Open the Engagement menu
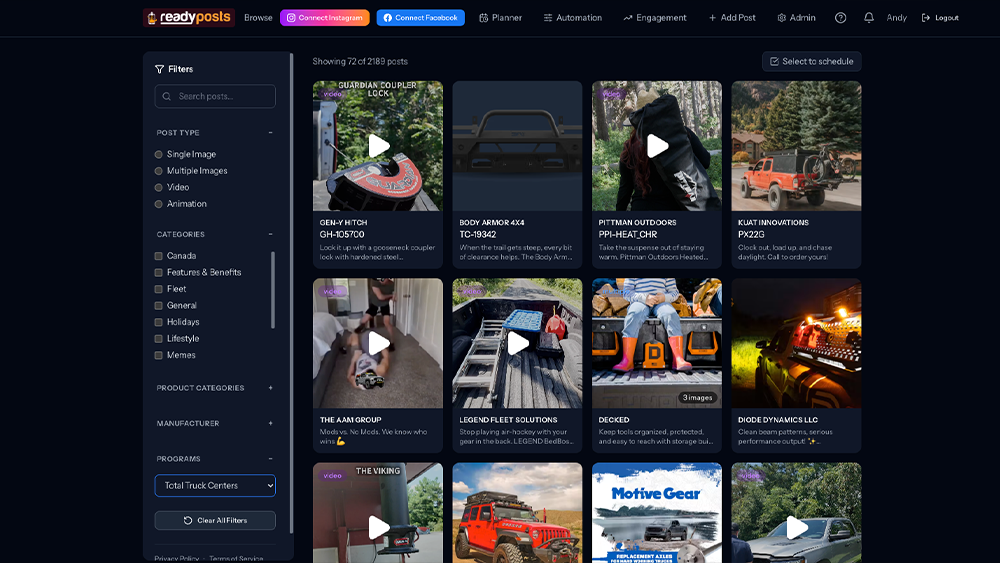This screenshot has height=563, width=1000. pyautogui.click(x=655, y=18)
